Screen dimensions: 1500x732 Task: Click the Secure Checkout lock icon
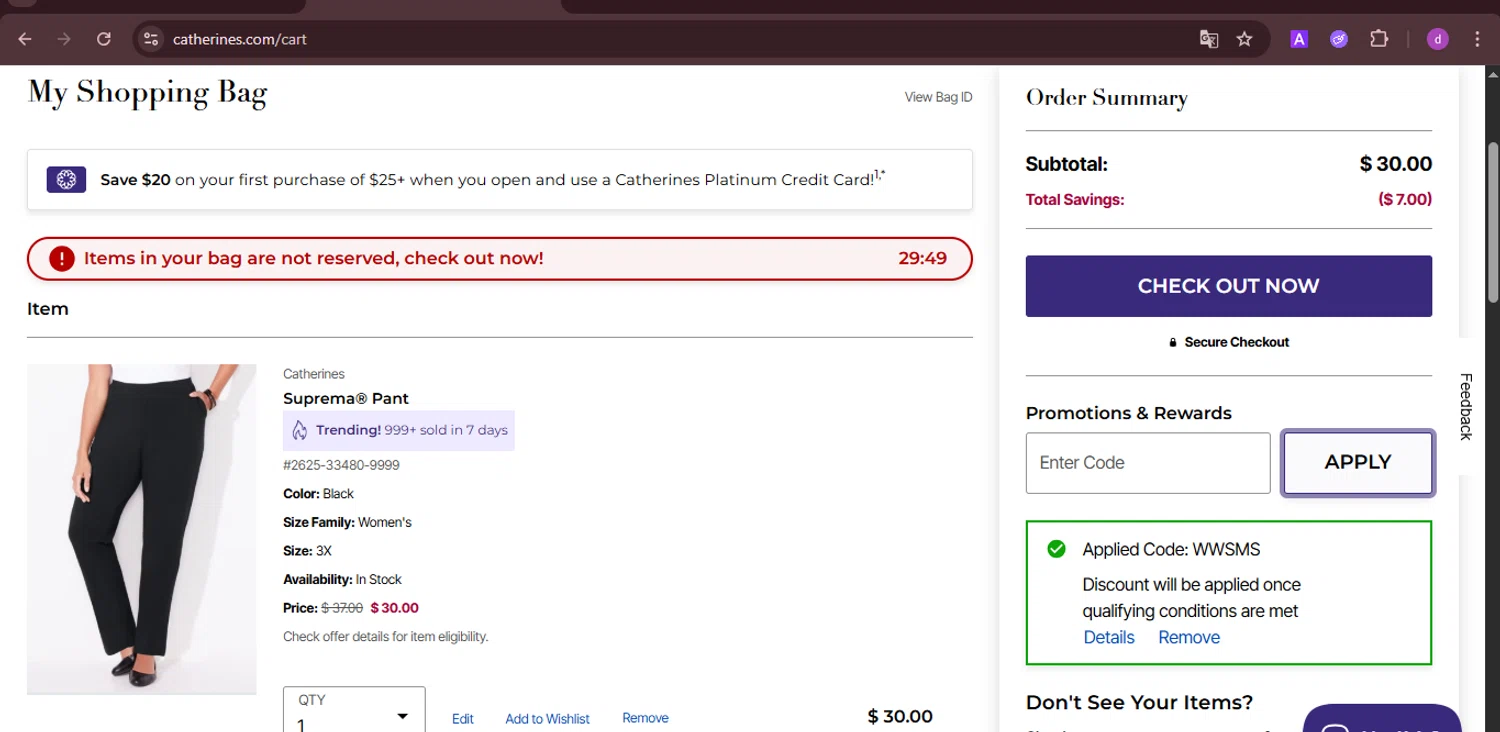pyautogui.click(x=1173, y=342)
